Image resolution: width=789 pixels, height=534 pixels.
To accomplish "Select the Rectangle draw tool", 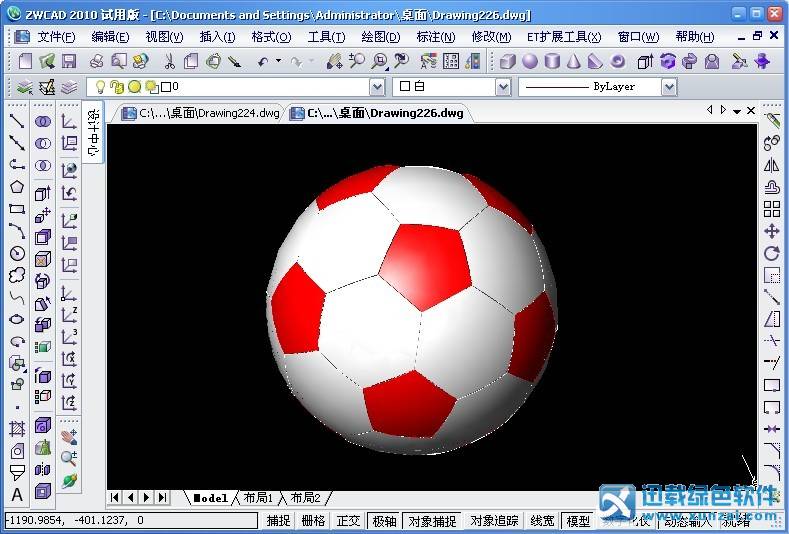I will click(x=17, y=209).
